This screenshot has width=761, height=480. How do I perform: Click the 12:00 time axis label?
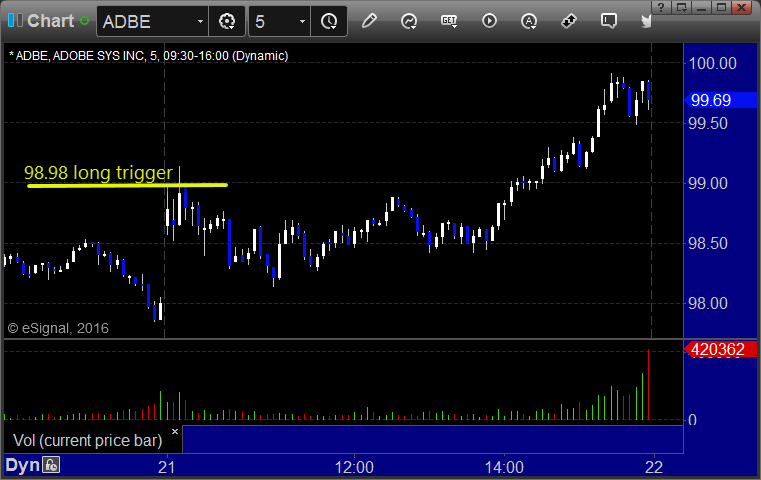click(x=354, y=467)
